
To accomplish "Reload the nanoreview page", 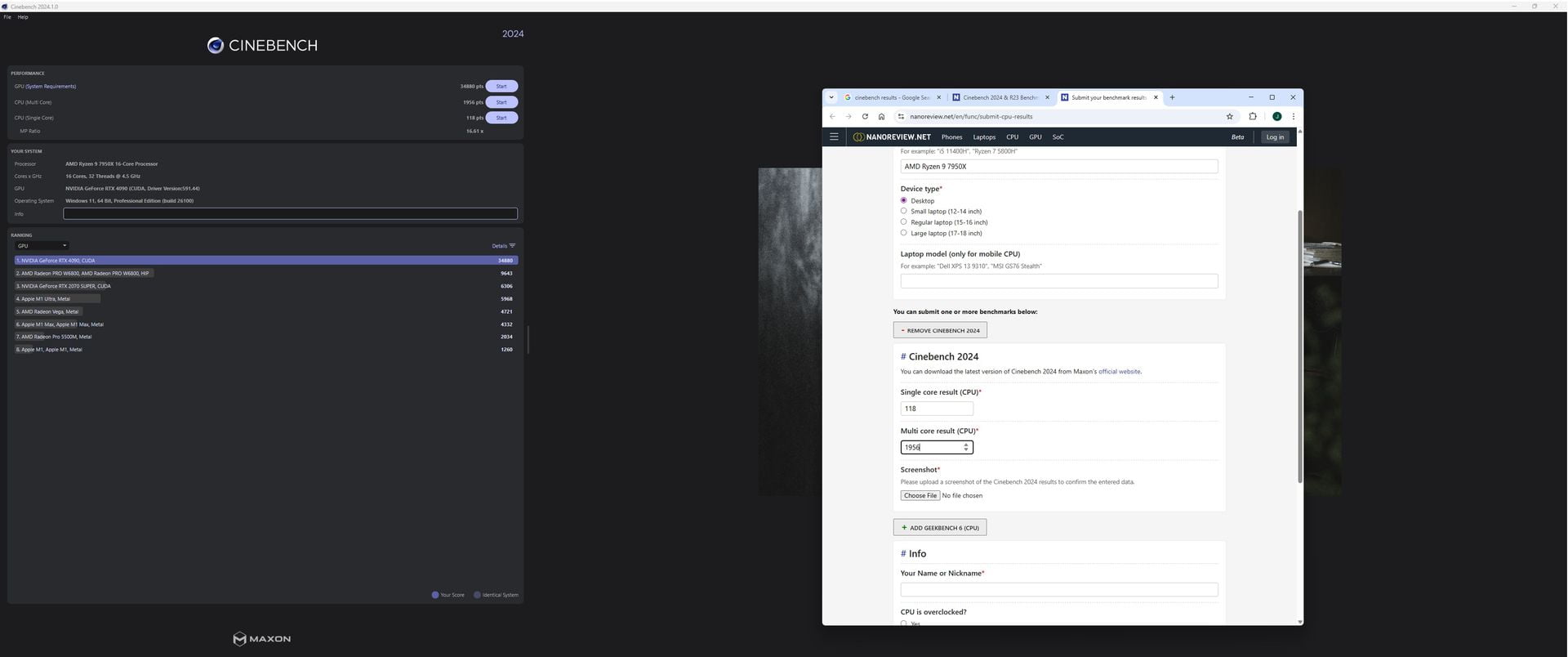I will point(865,116).
